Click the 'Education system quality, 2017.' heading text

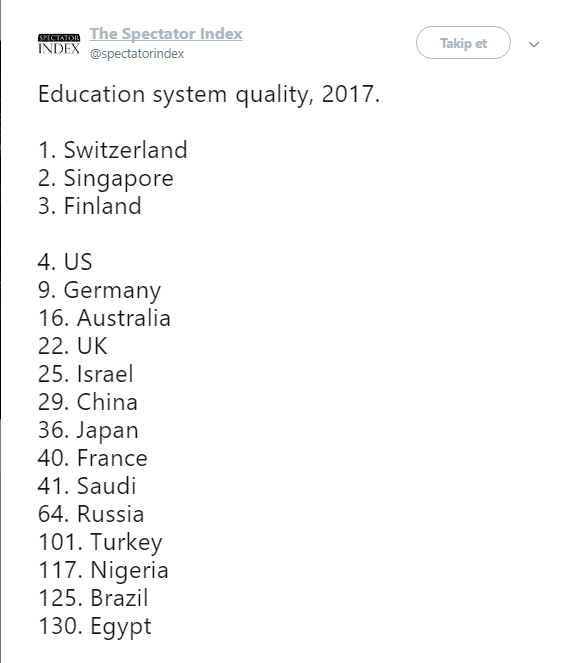pos(209,94)
